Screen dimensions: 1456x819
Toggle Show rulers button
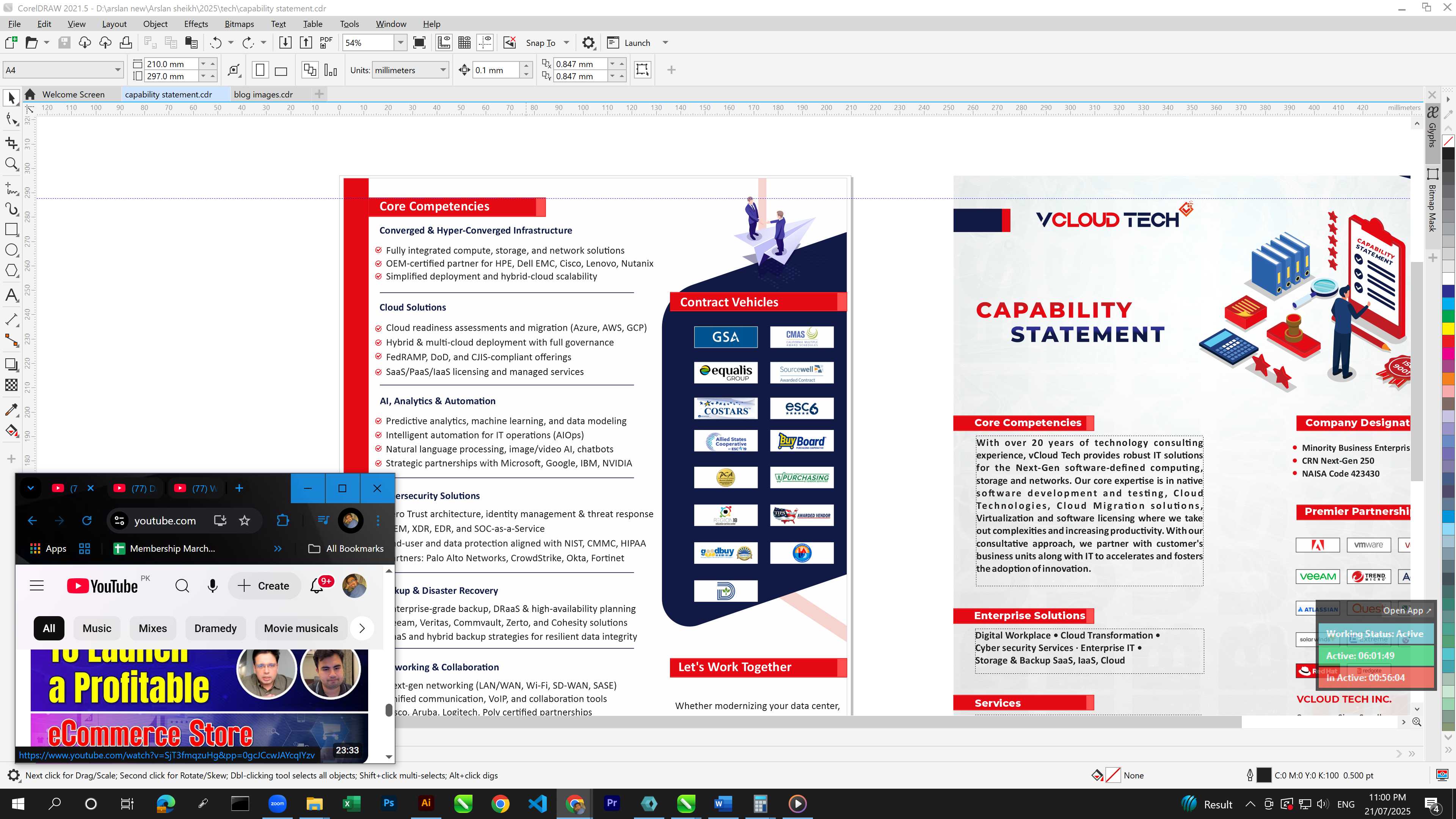pos(444,43)
